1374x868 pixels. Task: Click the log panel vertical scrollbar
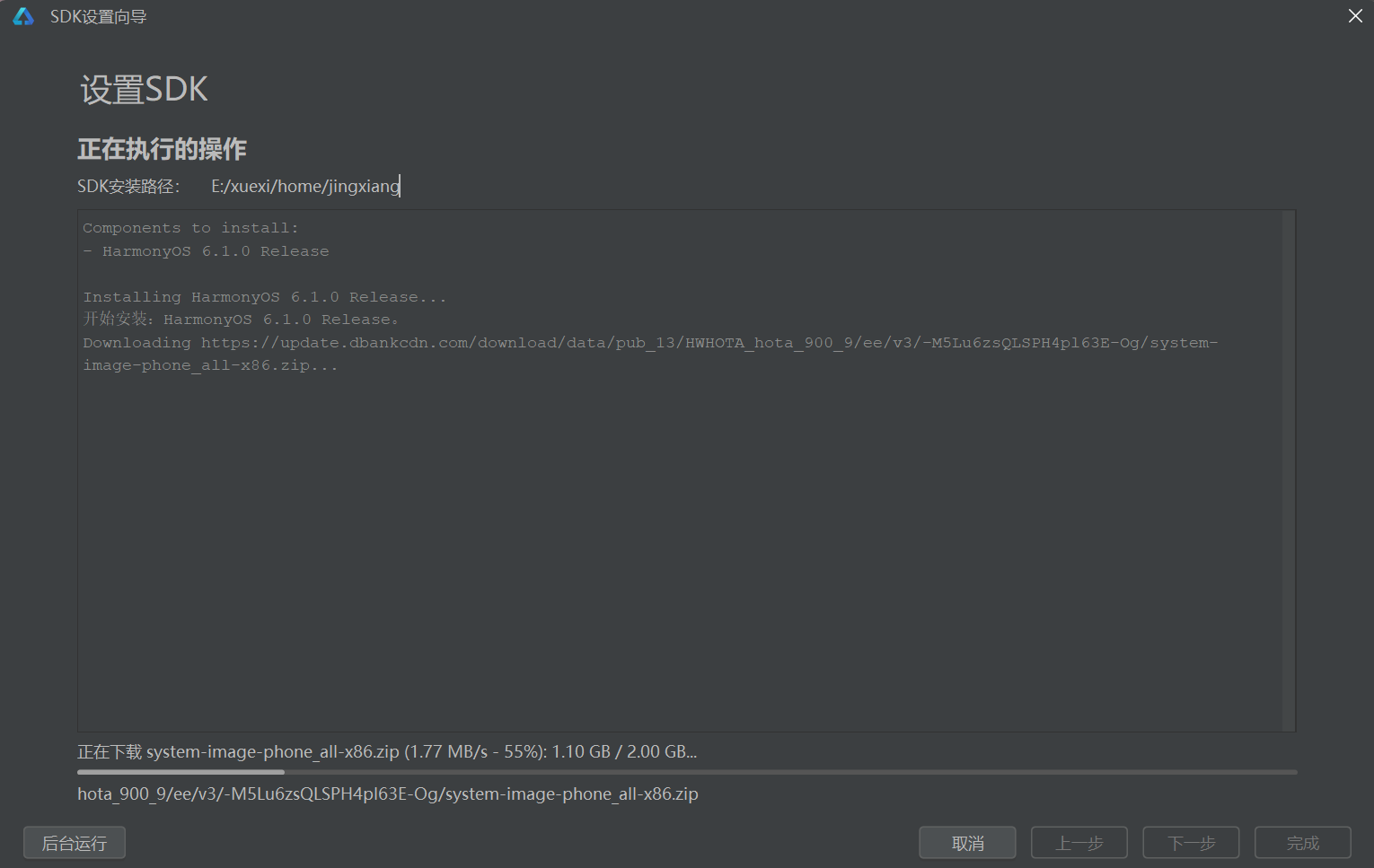1289,470
